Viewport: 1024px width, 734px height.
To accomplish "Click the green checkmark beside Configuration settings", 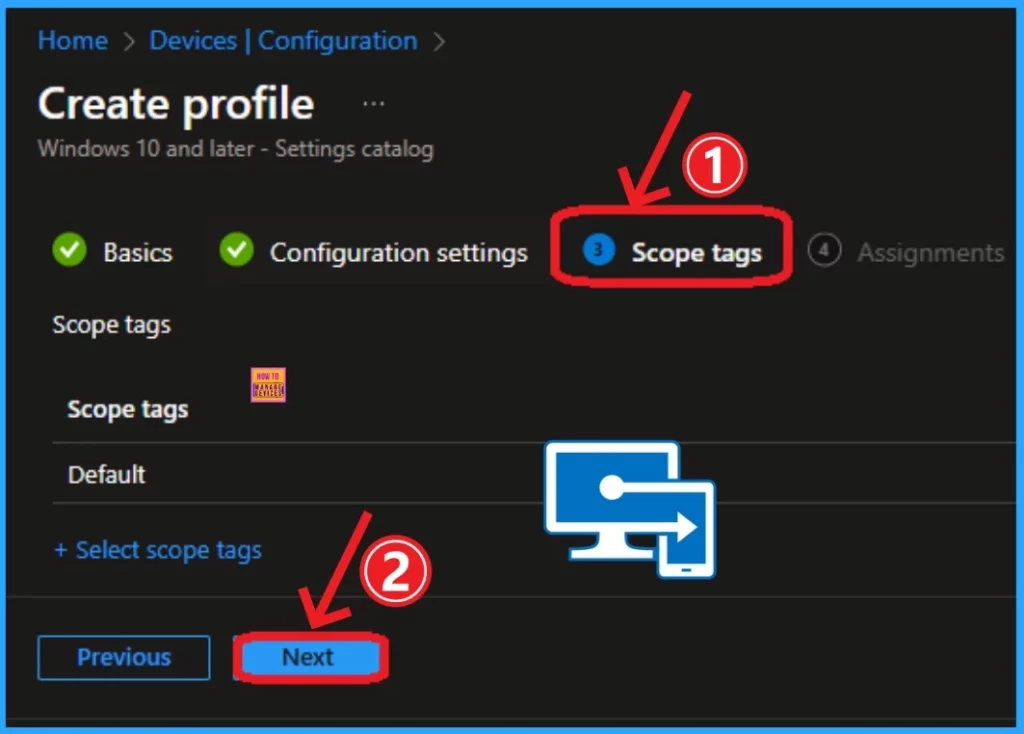I will pos(236,250).
